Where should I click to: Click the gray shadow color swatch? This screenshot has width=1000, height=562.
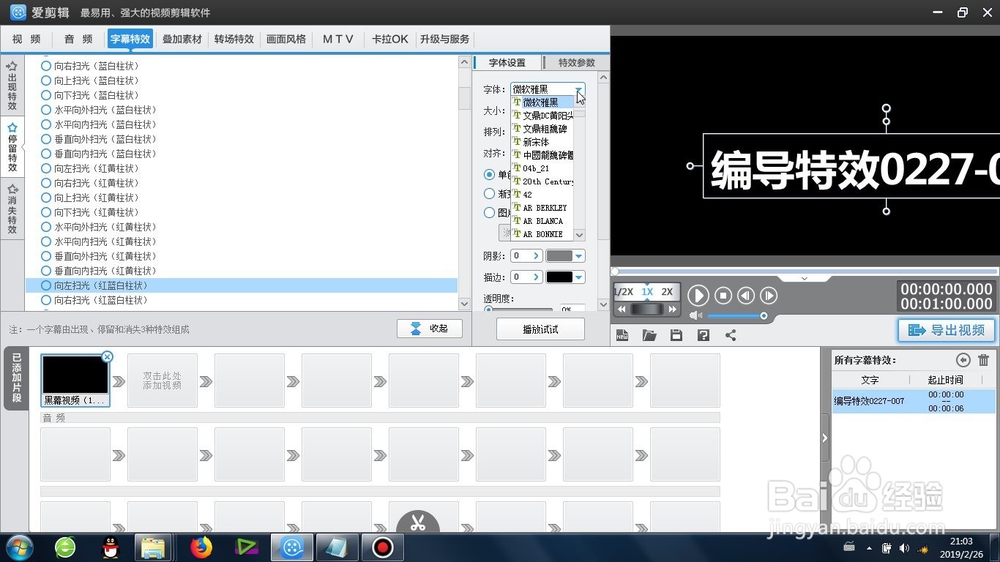tap(559, 256)
